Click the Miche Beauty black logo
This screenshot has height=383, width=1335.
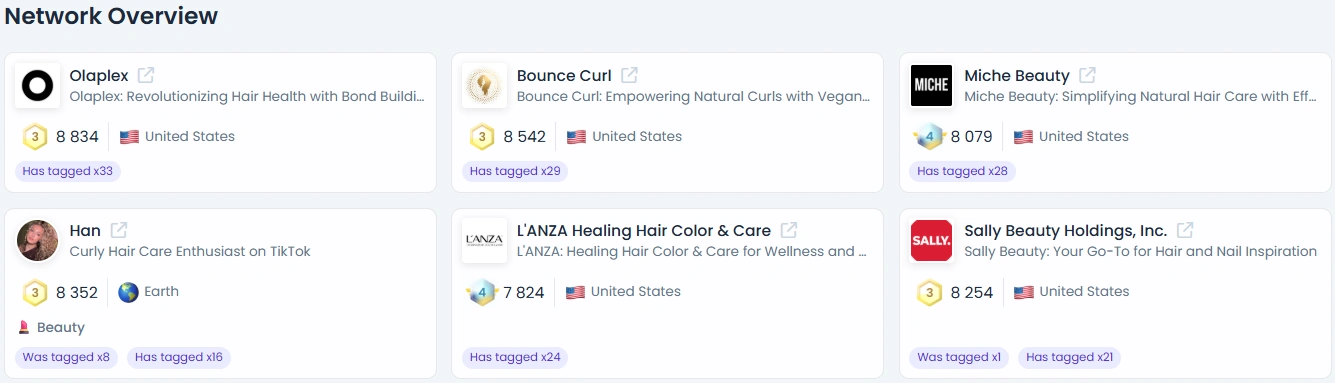(x=932, y=85)
